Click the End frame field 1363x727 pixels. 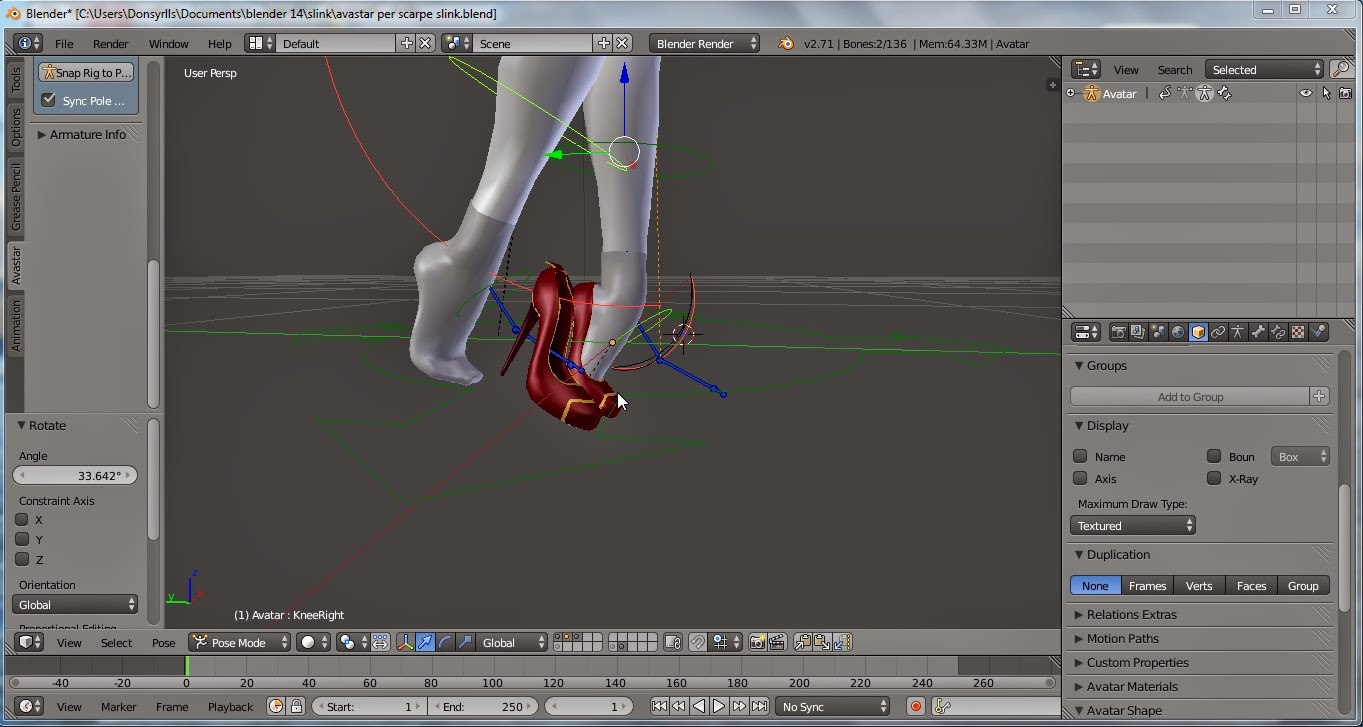pyautogui.click(x=482, y=706)
